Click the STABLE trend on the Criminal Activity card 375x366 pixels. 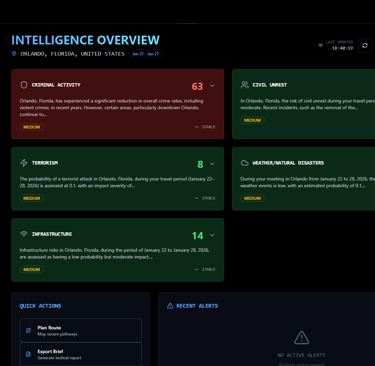coord(205,127)
